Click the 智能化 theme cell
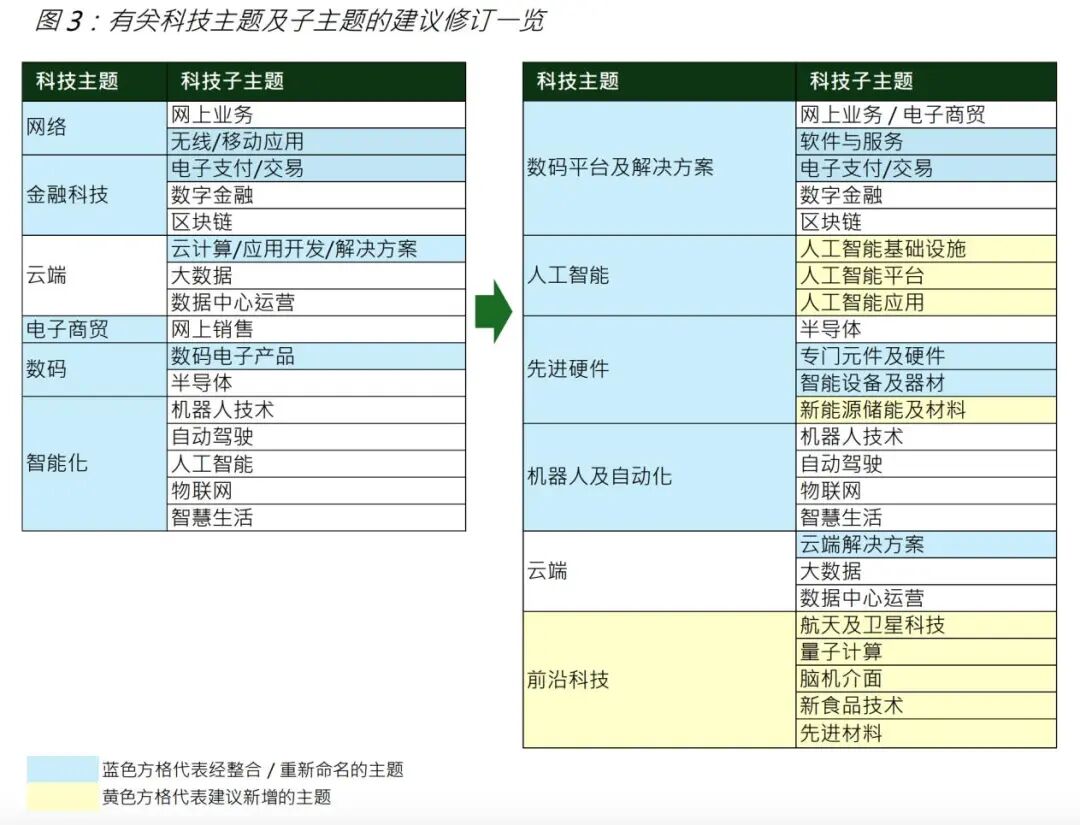Image resolution: width=1080 pixels, height=825 pixels. (x=94, y=463)
